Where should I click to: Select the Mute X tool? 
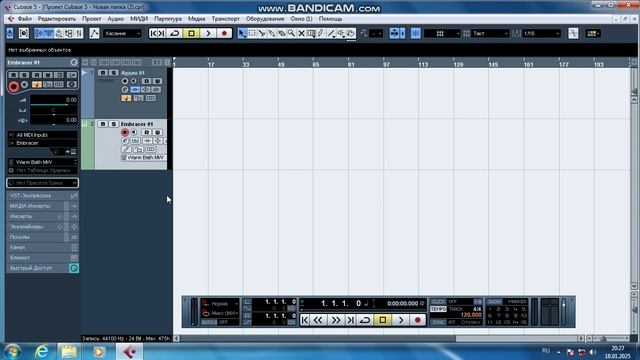click(x=301, y=33)
